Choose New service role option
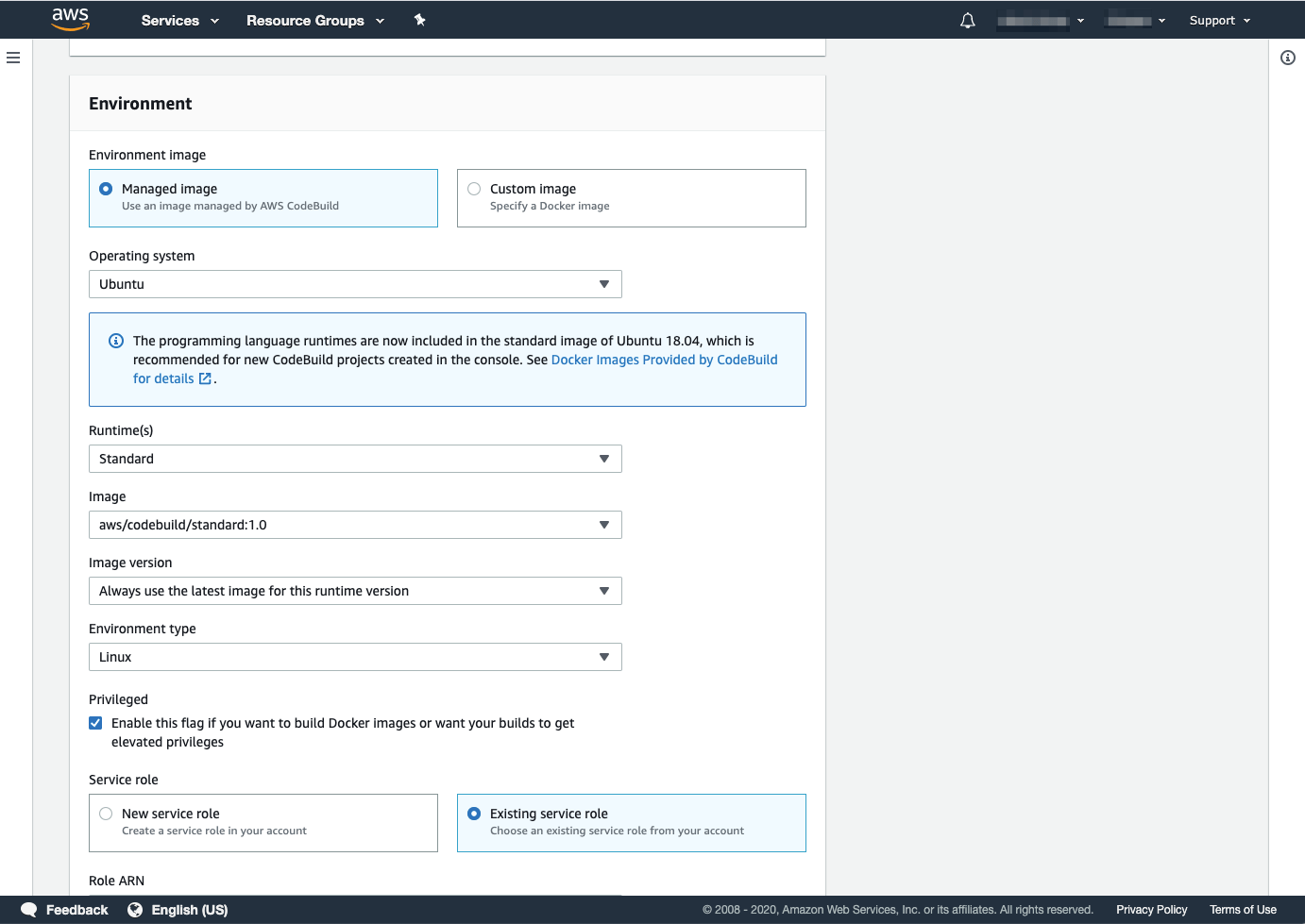Viewport: 1305px width, 924px height. pyautogui.click(x=106, y=814)
